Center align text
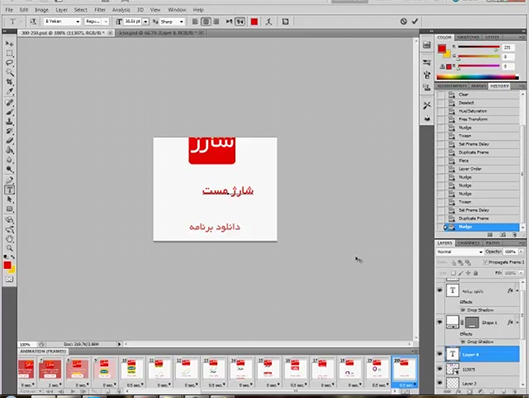This screenshot has height=398, width=529. coord(205,22)
